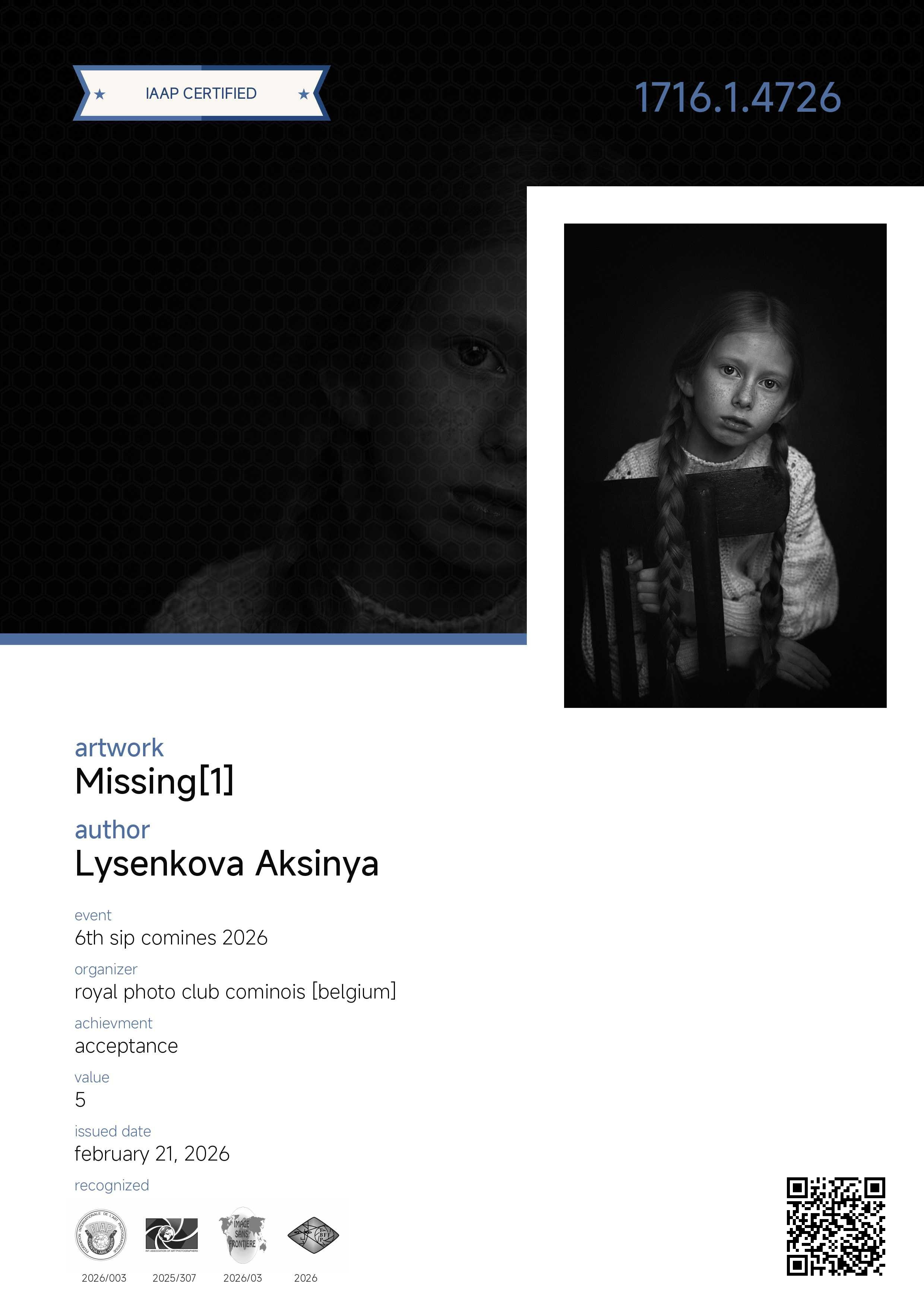Viewport: 924px width, 1307px height.
Task: Click the right star on the banner
Action: 304,94
